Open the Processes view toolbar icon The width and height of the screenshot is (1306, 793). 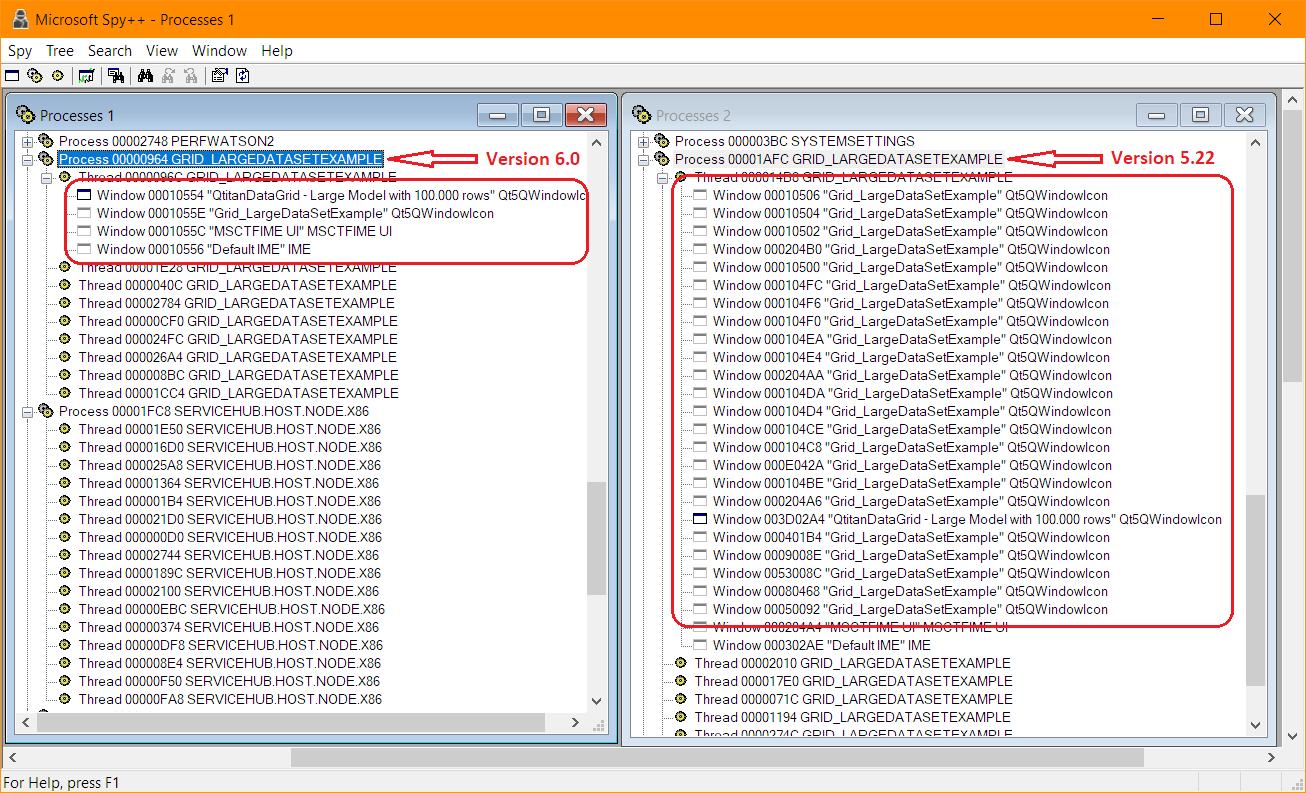[x=35, y=75]
